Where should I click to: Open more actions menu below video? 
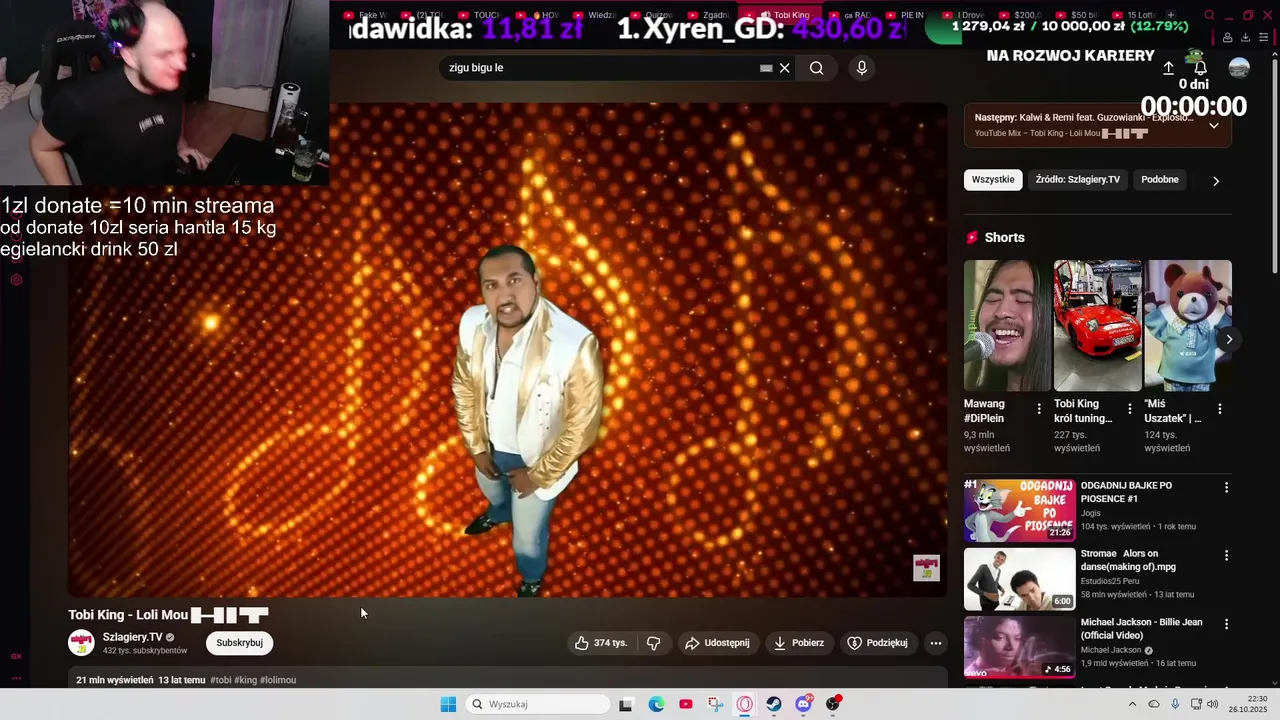coord(936,643)
